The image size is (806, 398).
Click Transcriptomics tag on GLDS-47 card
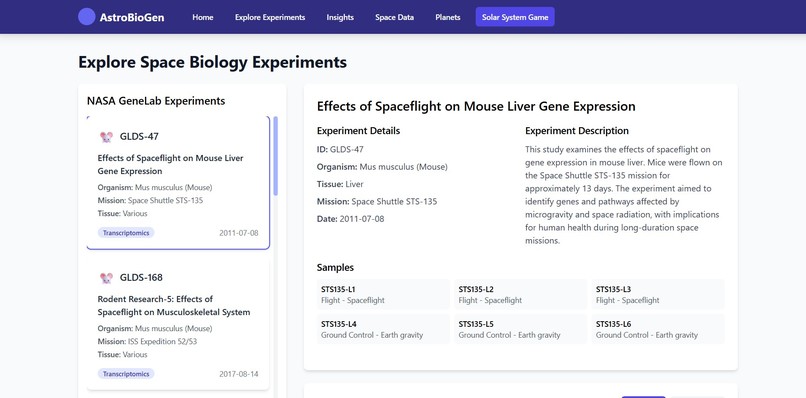[126, 233]
